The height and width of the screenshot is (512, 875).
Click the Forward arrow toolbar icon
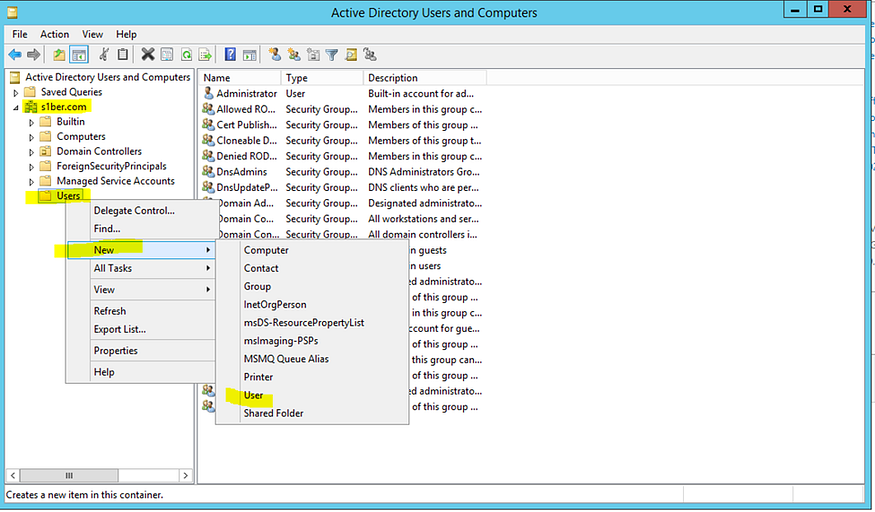pyautogui.click(x=33, y=55)
